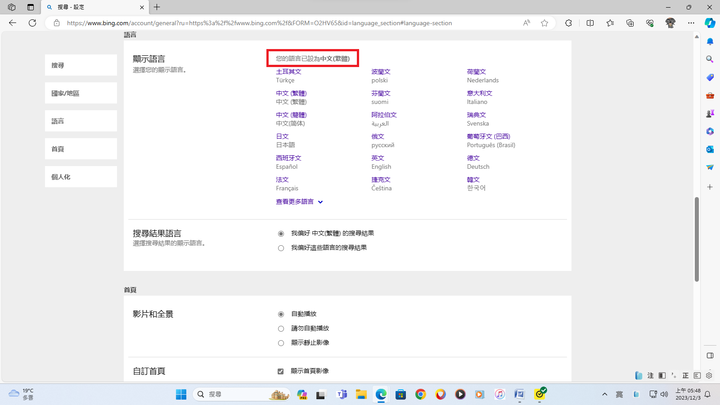720x405 pixels.
Task: Select the 搜尋 - 設定 browser tab
Action: (96, 7)
